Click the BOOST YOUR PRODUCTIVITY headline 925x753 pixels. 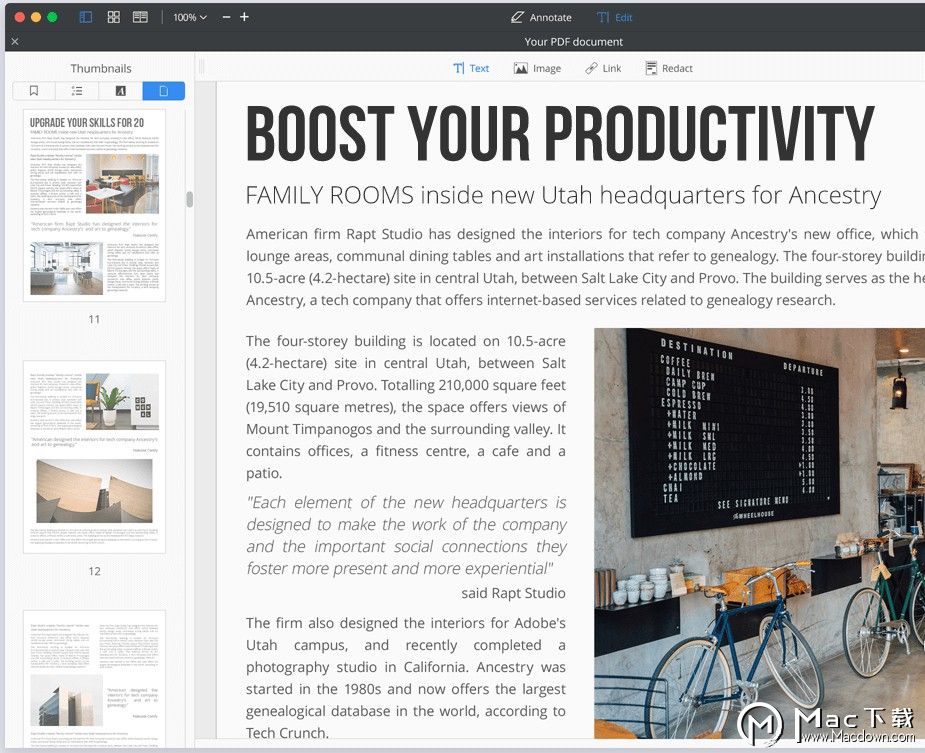(x=560, y=133)
